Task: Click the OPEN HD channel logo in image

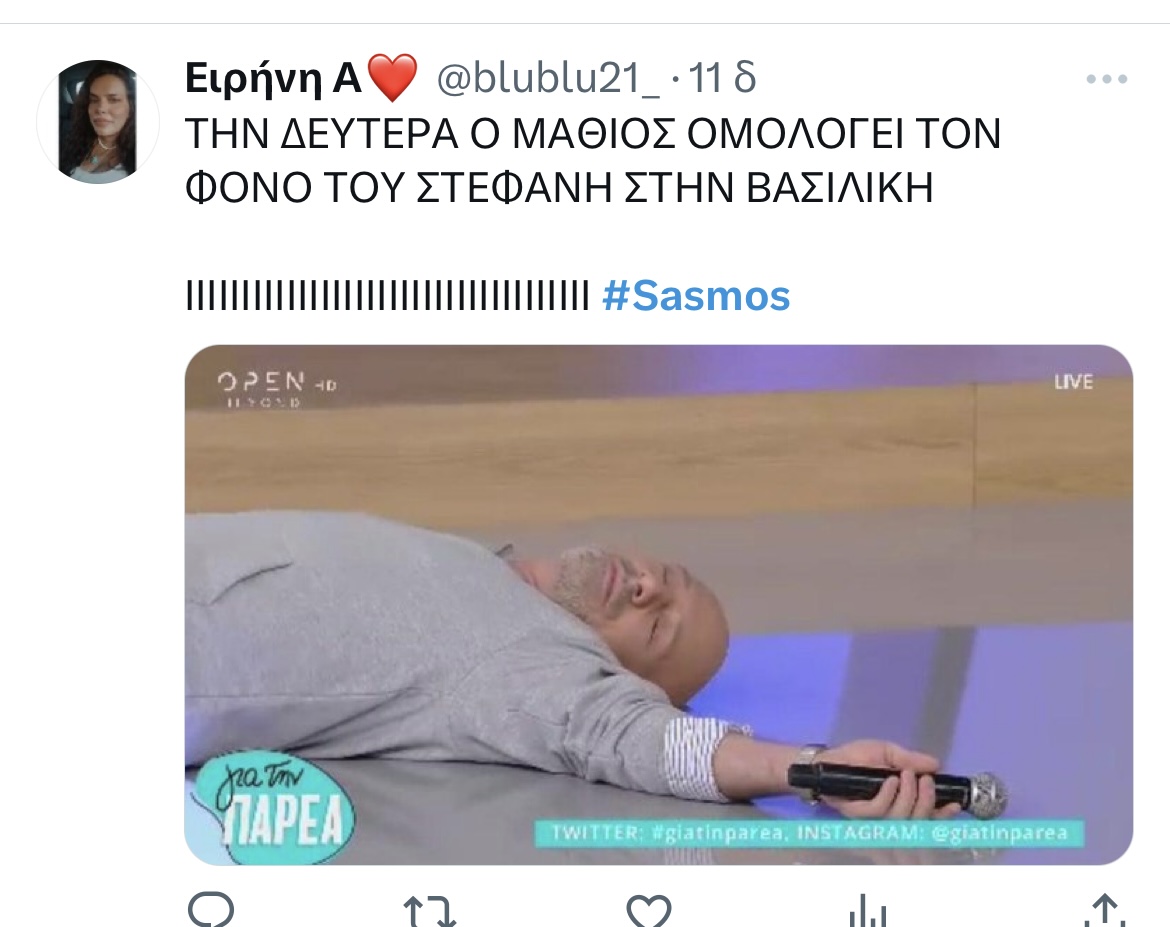Action: coord(277,389)
